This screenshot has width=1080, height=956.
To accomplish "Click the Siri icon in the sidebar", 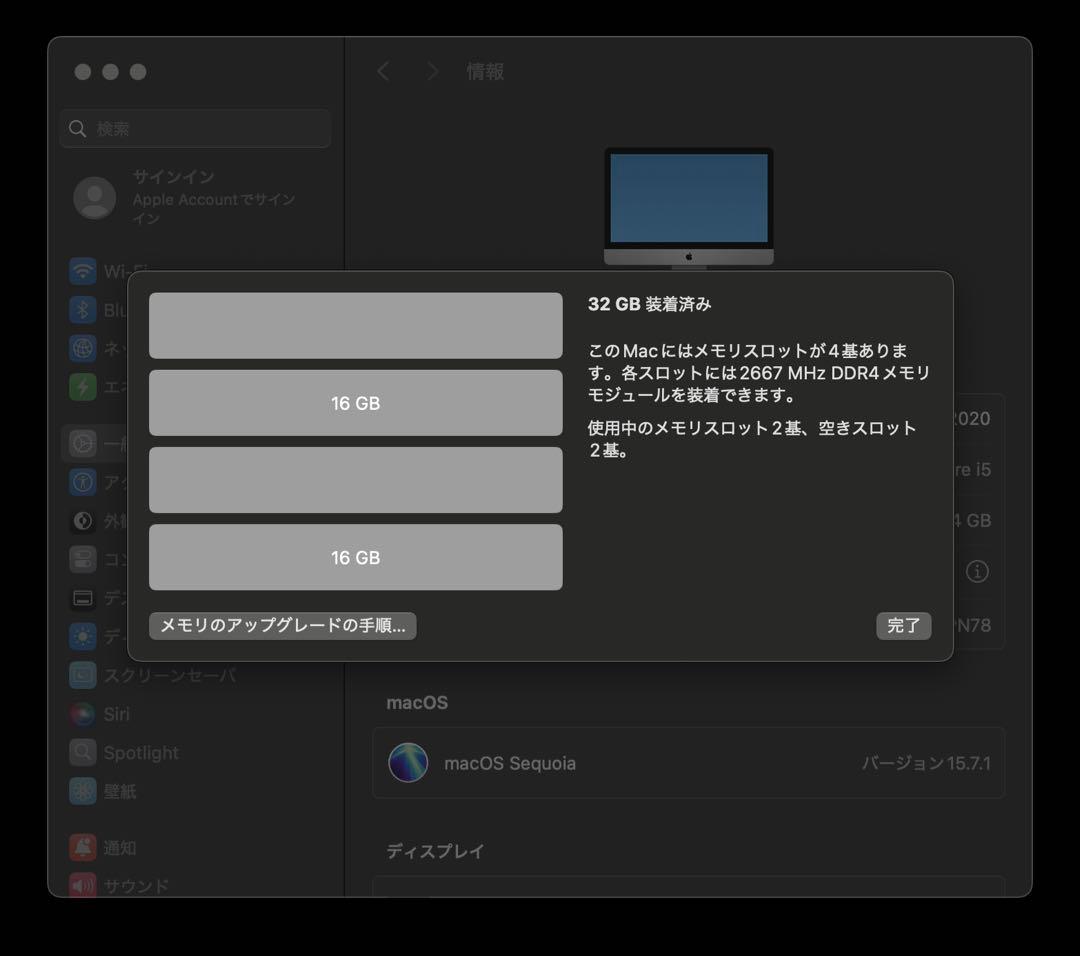I will click(82, 714).
